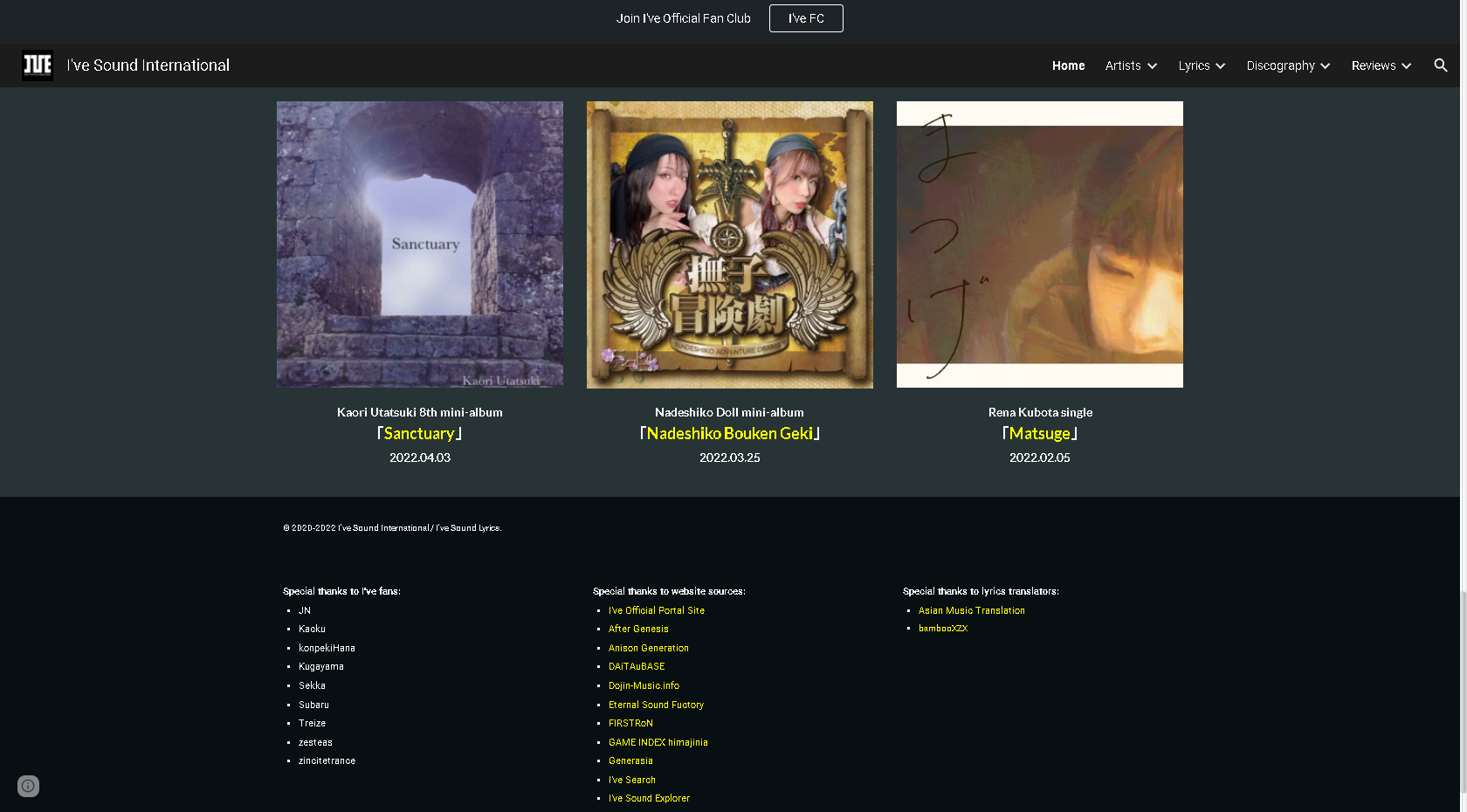Click the fan name konpekiHana

327,648
